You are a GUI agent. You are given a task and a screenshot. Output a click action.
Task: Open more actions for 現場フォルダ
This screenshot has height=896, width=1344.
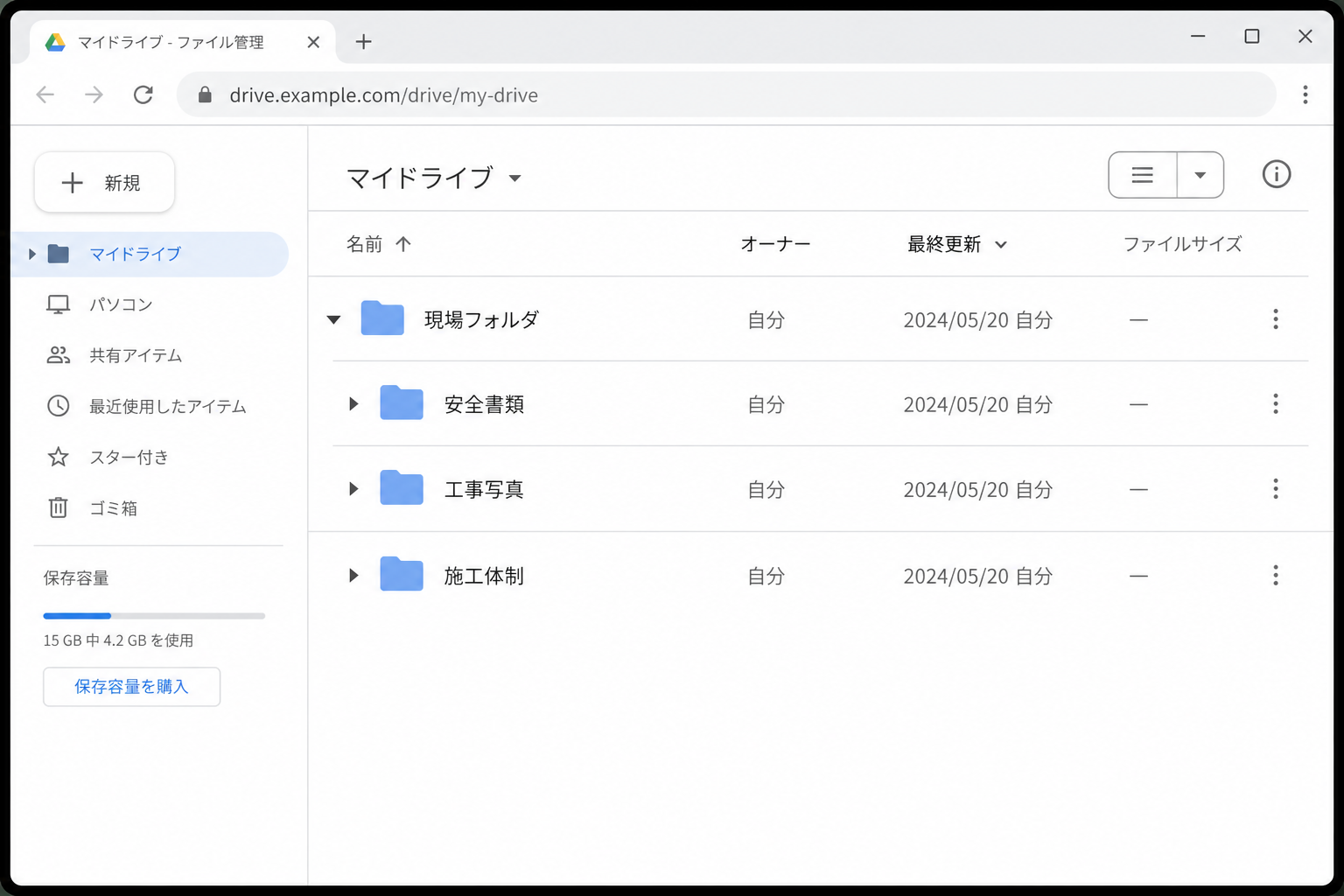pos(1276,319)
